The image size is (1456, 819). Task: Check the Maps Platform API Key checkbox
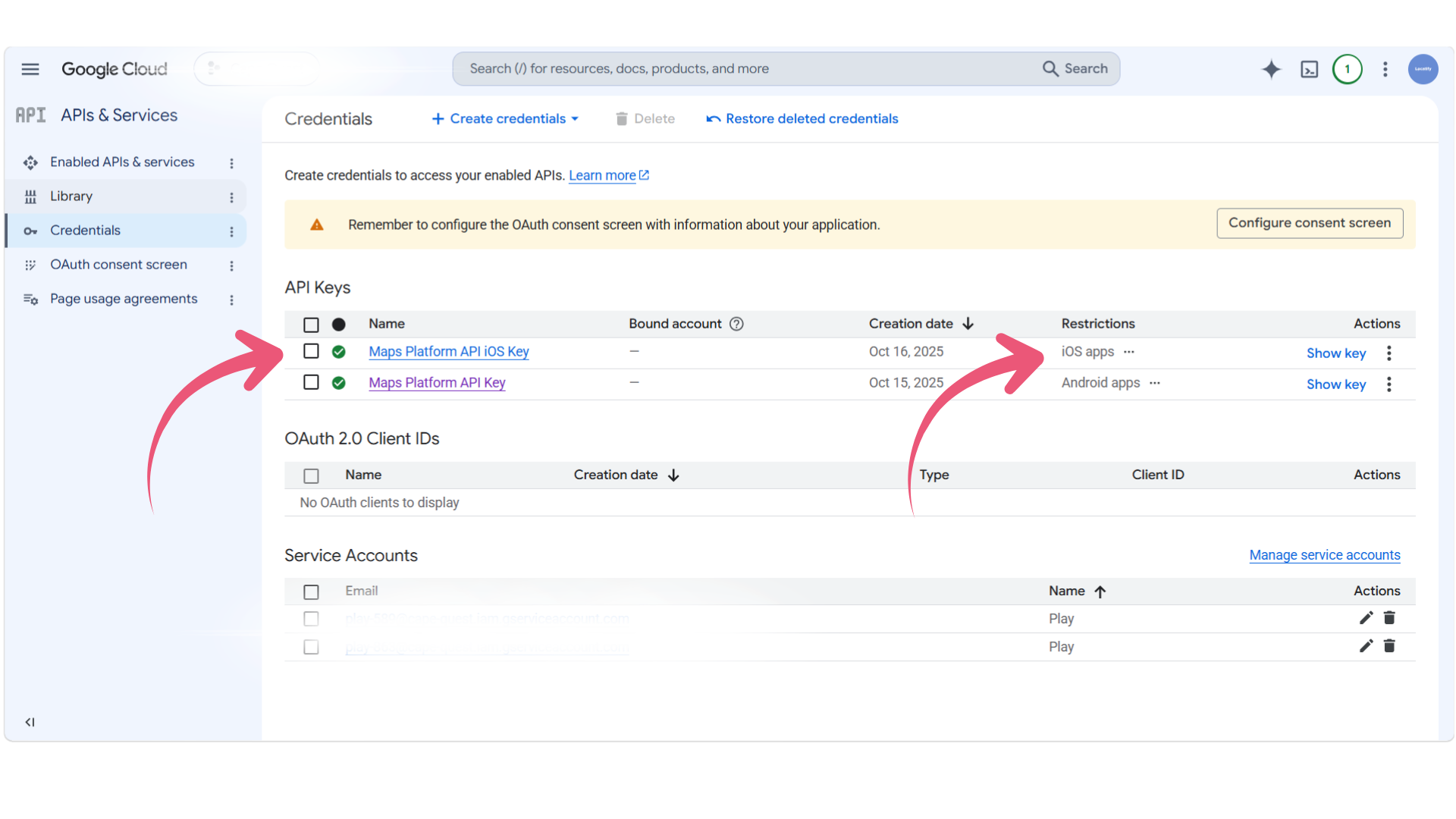(311, 382)
